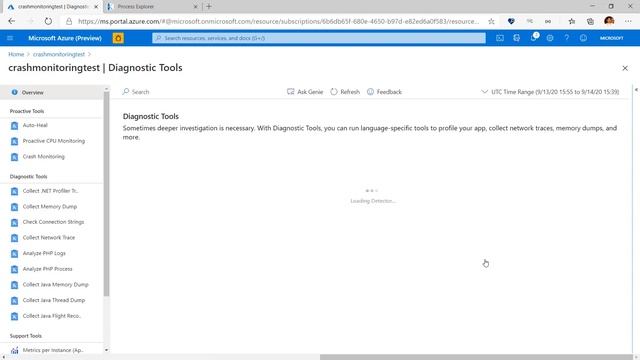Reload the browser page
This screenshot has height=360, width=640.
[x=48, y=21]
